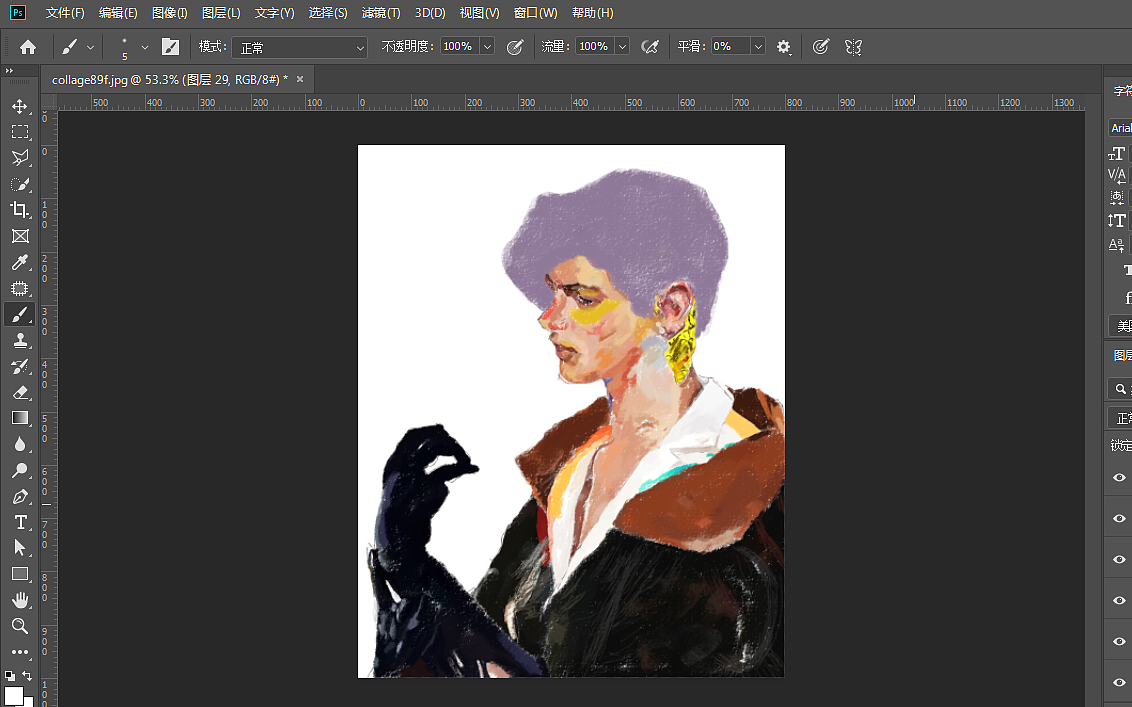Swap foreground and background colors
This screenshot has height=707, width=1132.
(x=27, y=676)
